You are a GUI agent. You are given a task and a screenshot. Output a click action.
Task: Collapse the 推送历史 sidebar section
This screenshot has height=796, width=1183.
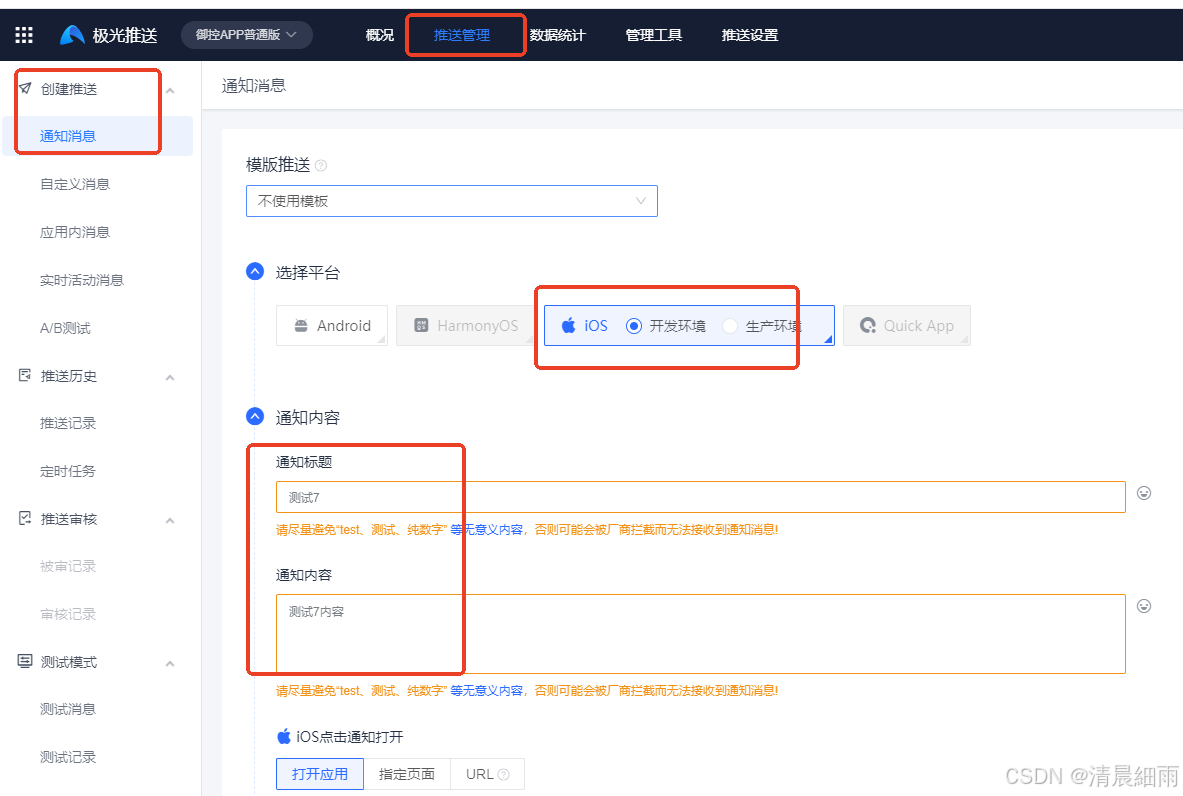point(171,377)
